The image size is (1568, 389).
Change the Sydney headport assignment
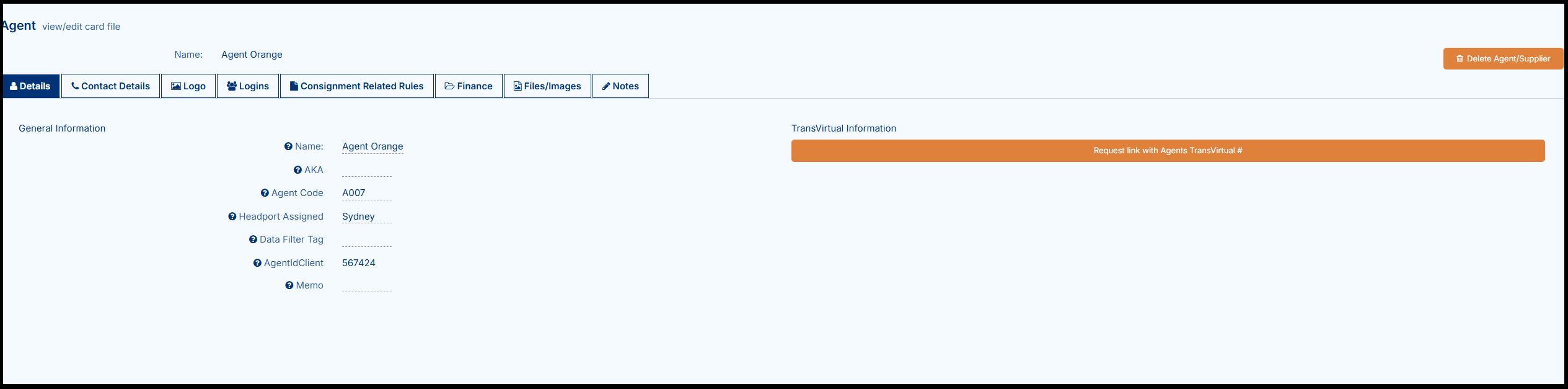click(x=358, y=217)
